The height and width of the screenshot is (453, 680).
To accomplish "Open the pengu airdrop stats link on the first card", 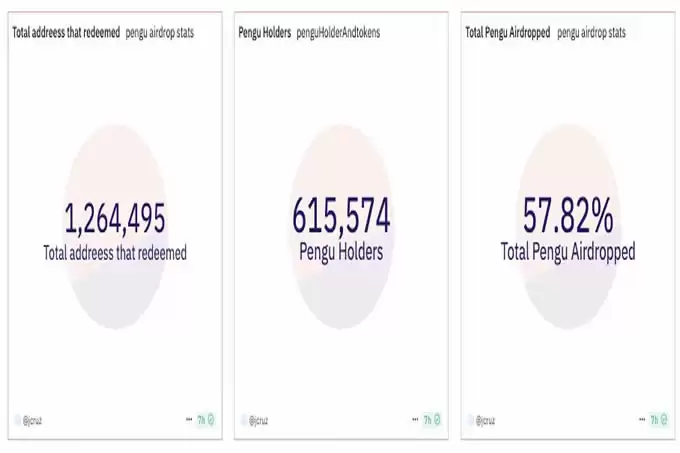I will [160, 33].
